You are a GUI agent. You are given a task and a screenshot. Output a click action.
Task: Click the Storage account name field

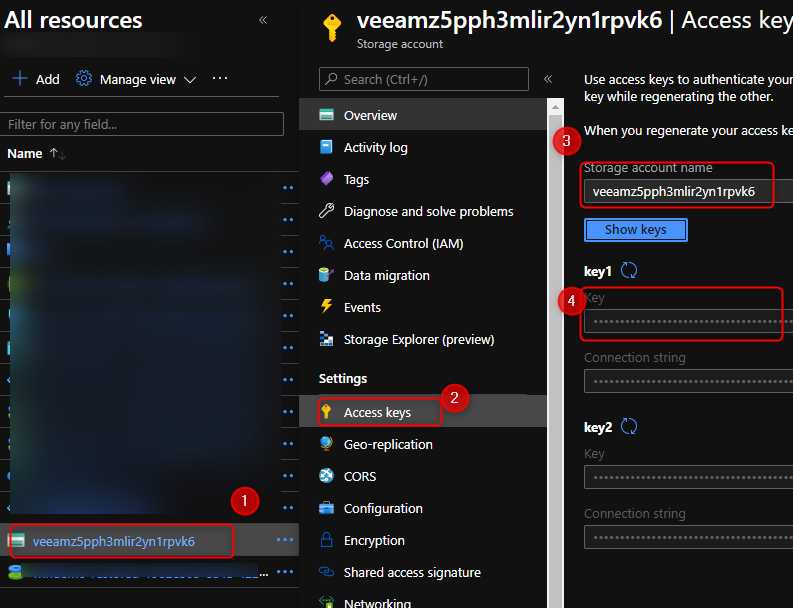680,191
